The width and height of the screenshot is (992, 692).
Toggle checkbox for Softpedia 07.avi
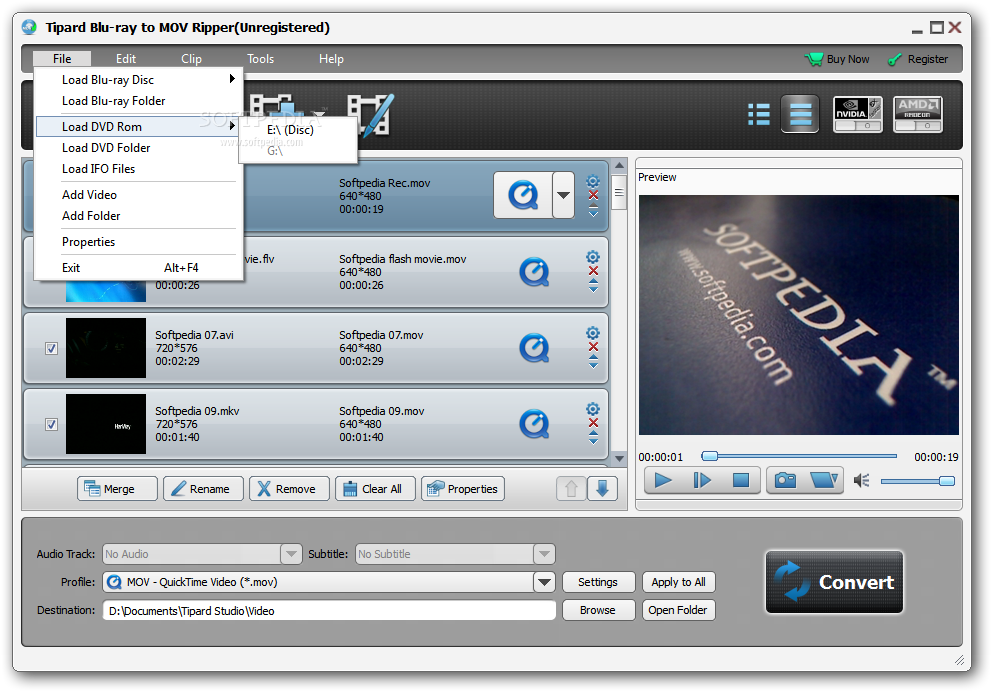pyautogui.click(x=51, y=349)
